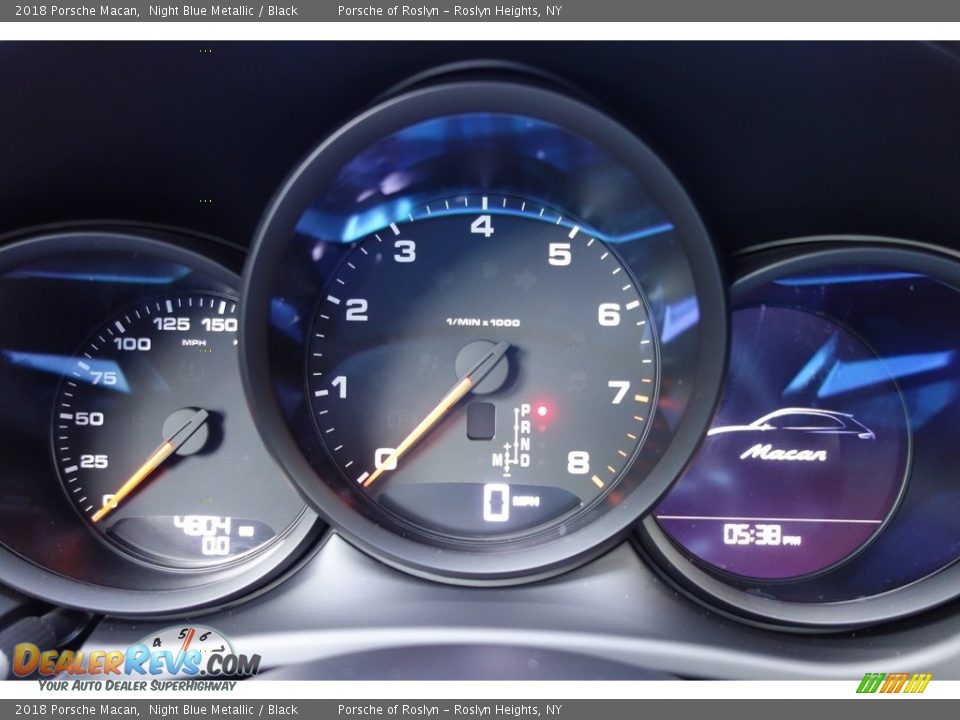Click the header '2018 Porsche Macan' title text
This screenshot has height=720, width=960.
(x=76, y=11)
